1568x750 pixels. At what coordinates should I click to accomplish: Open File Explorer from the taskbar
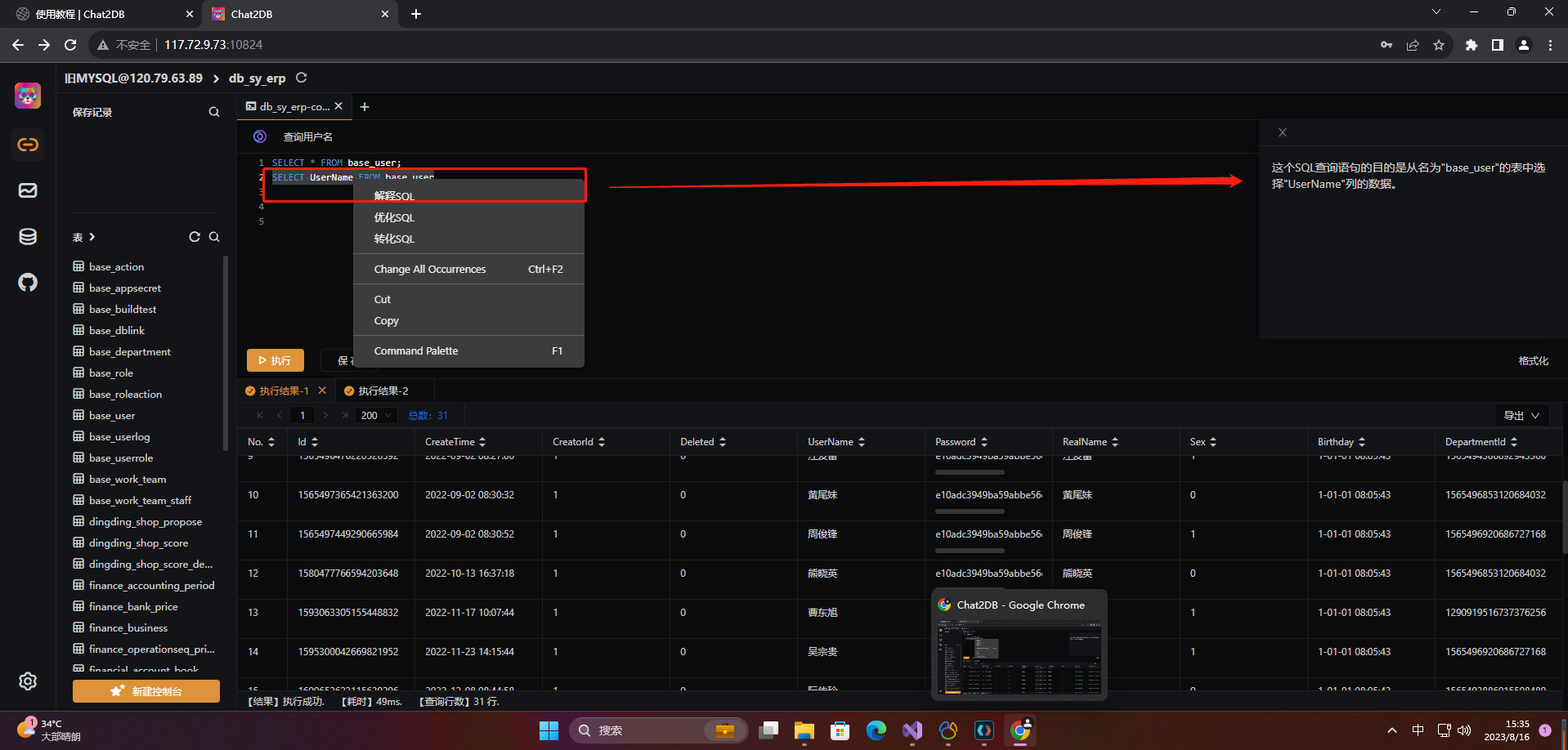(x=804, y=730)
